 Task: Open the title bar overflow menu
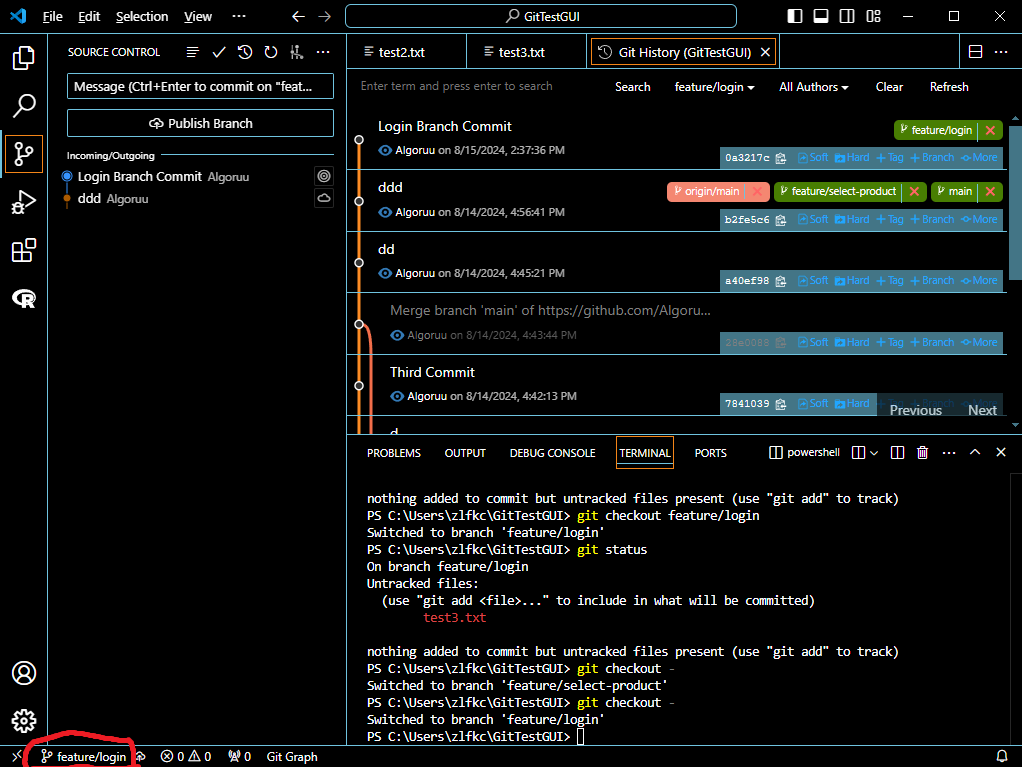point(239,16)
